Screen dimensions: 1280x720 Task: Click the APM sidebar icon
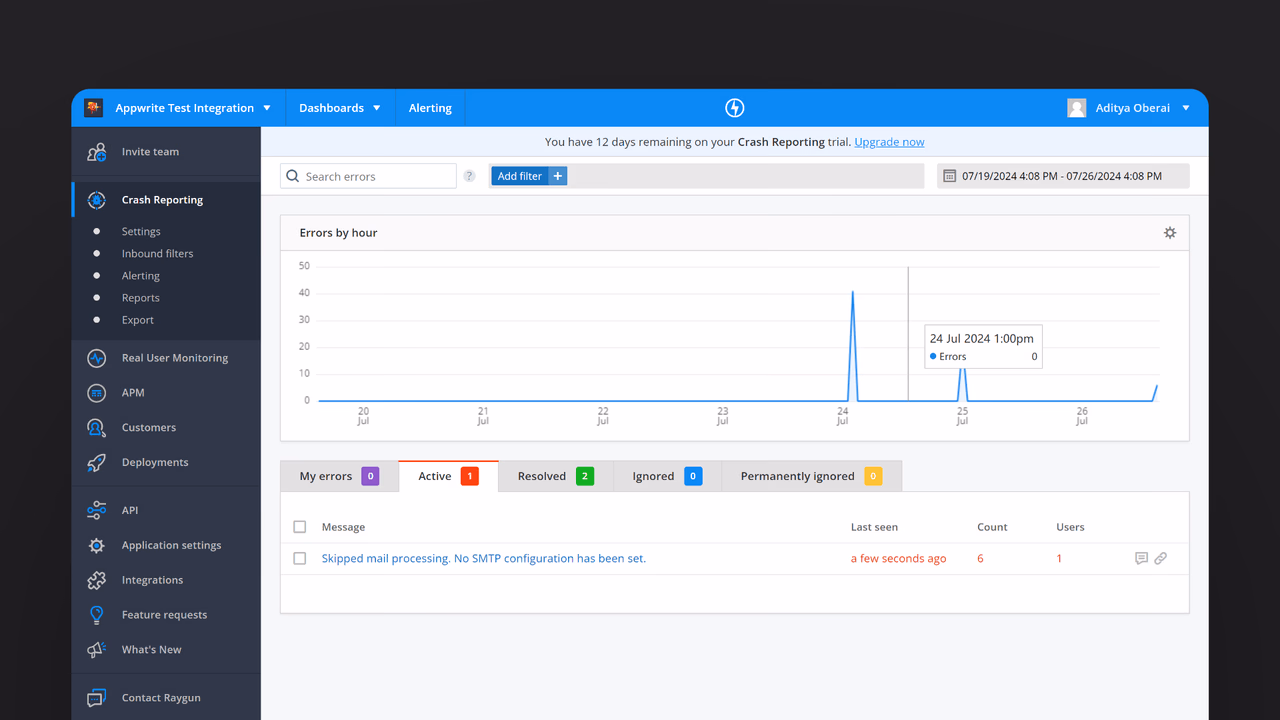(x=96, y=393)
